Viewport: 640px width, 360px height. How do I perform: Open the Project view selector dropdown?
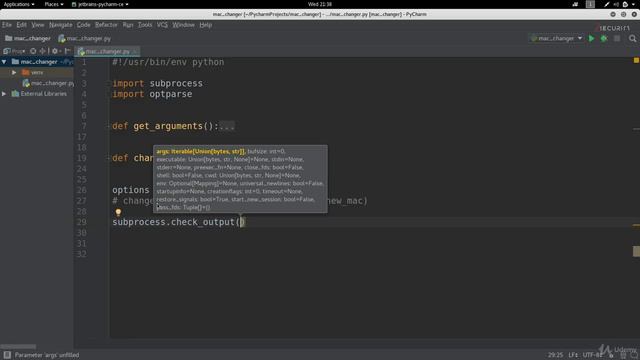14,51
